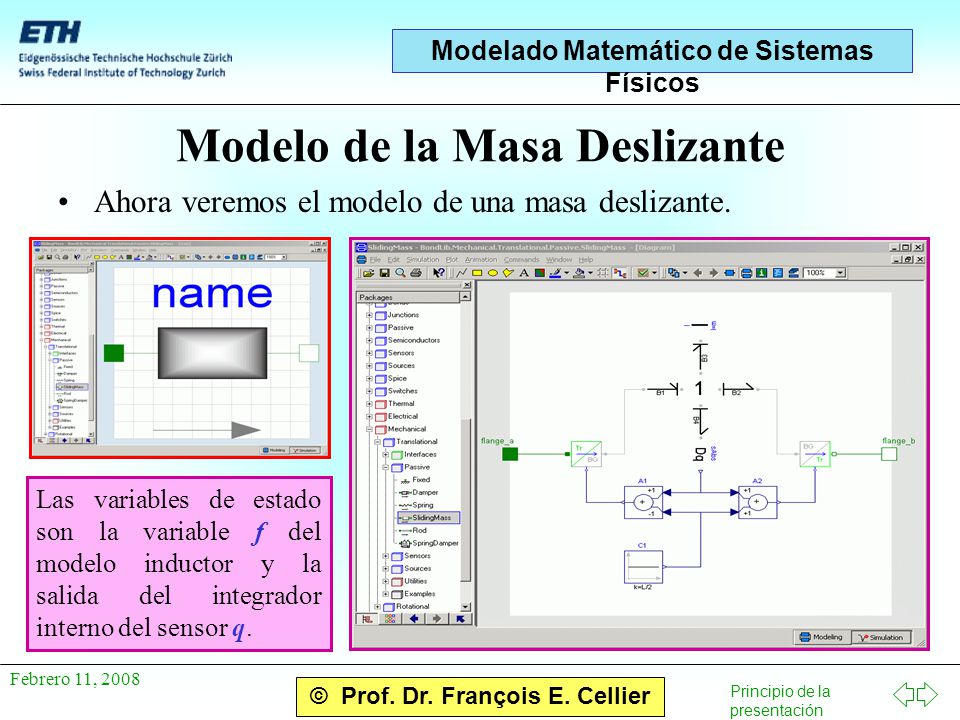Expand the Junctions package node
The height and width of the screenshot is (720, 960).
coord(369,315)
